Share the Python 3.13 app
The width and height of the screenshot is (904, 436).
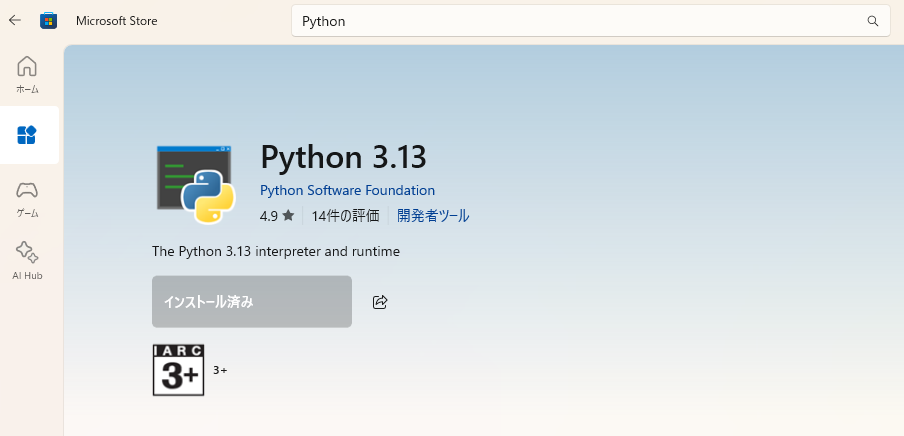pyautogui.click(x=380, y=302)
